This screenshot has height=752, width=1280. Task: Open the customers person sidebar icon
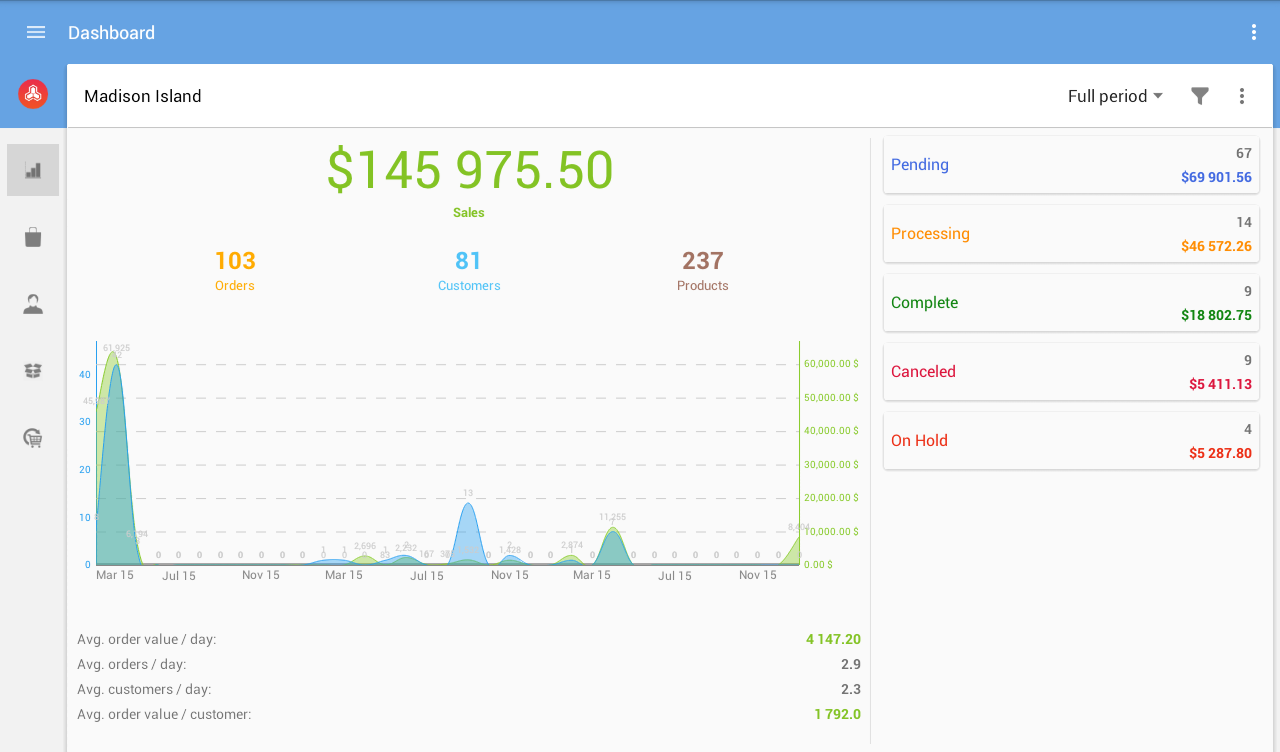33,304
